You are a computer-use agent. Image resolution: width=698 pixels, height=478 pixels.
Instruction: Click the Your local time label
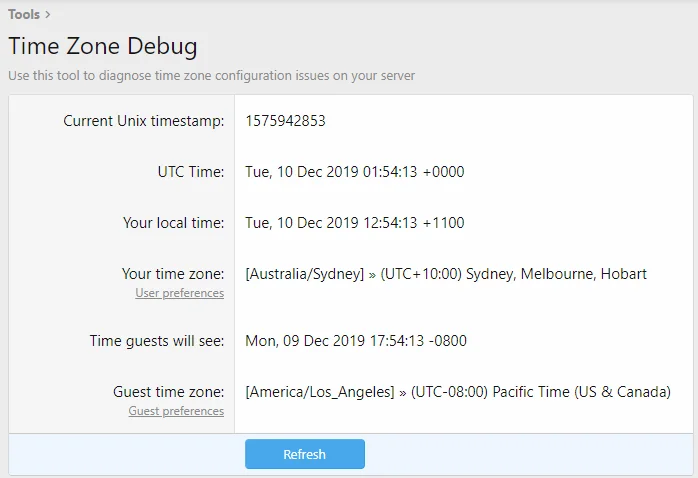pyautogui.click(x=173, y=223)
